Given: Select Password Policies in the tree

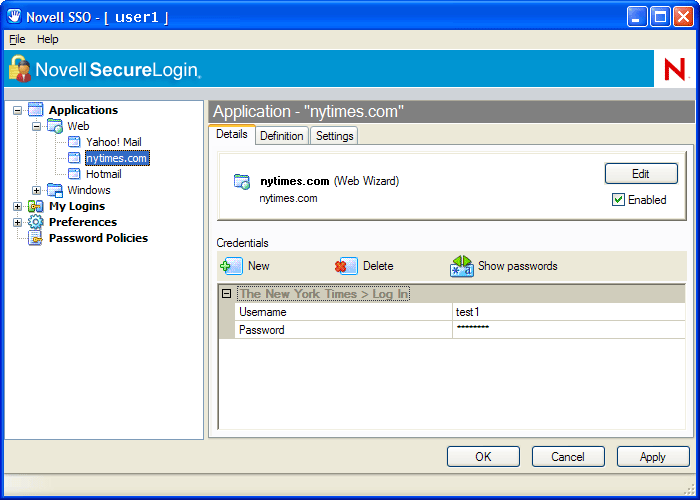Looking at the screenshot, I should click(x=98, y=238).
